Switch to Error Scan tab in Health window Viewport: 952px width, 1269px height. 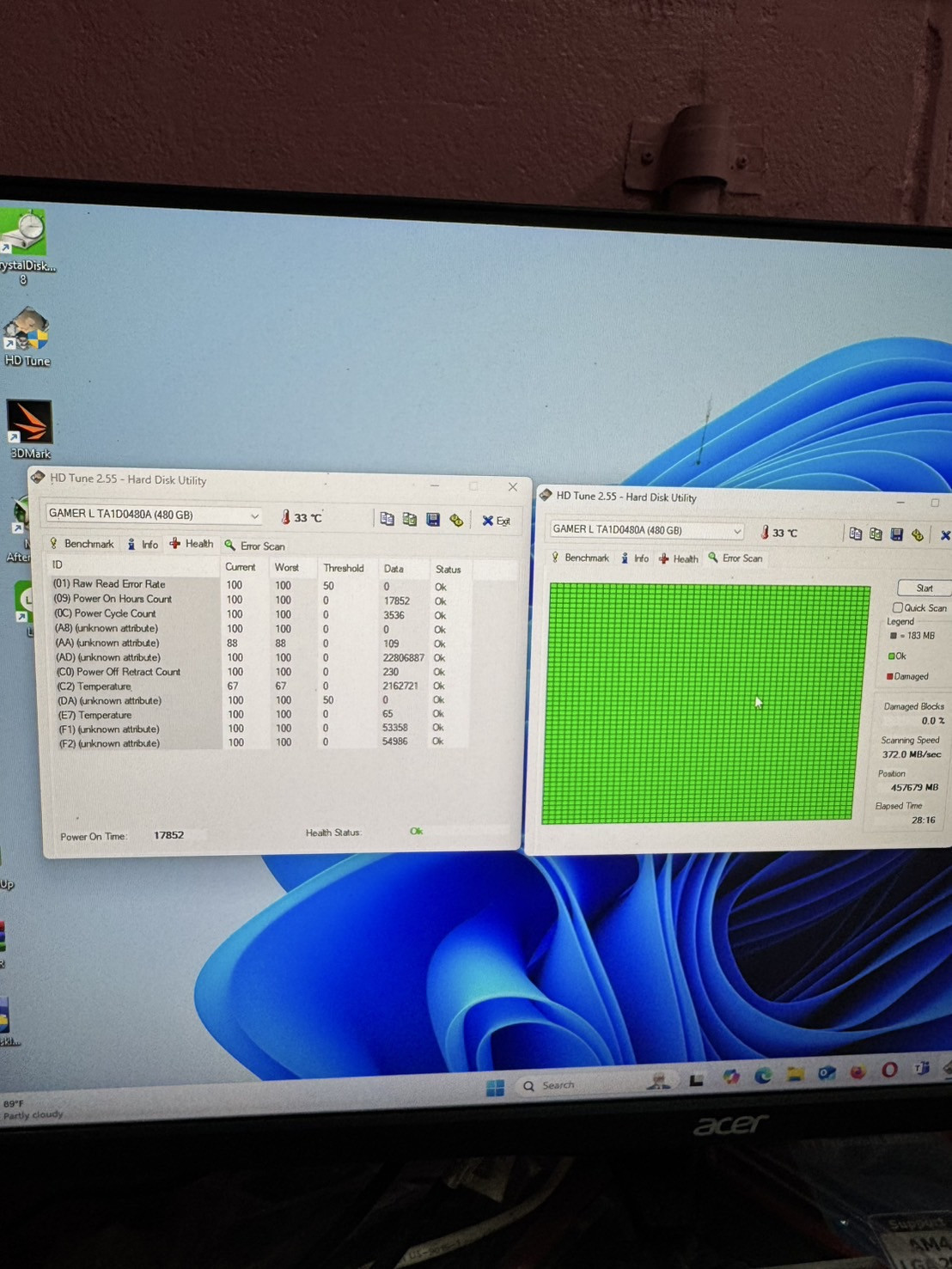click(x=254, y=546)
